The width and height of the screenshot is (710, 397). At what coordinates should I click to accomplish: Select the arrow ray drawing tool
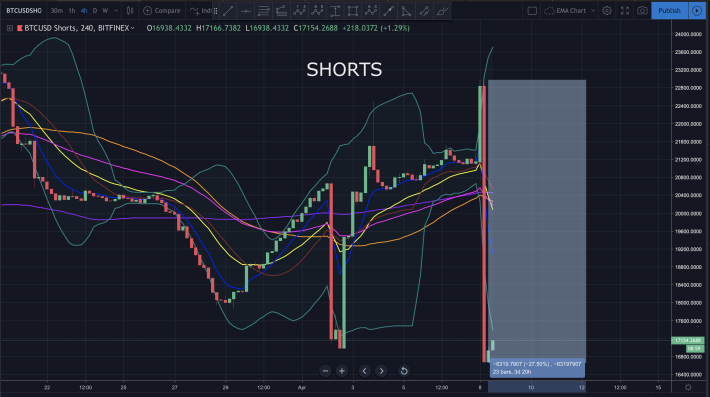[x=389, y=11]
